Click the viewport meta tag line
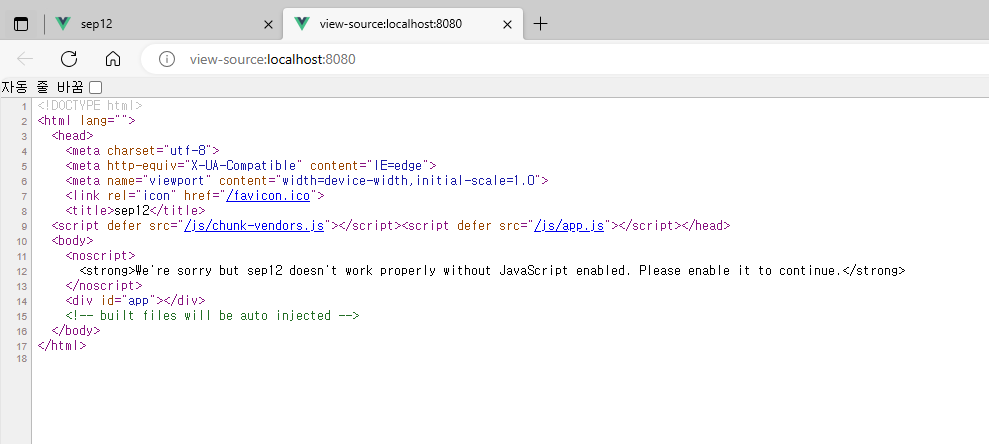The image size is (989, 444). coord(307,180)
